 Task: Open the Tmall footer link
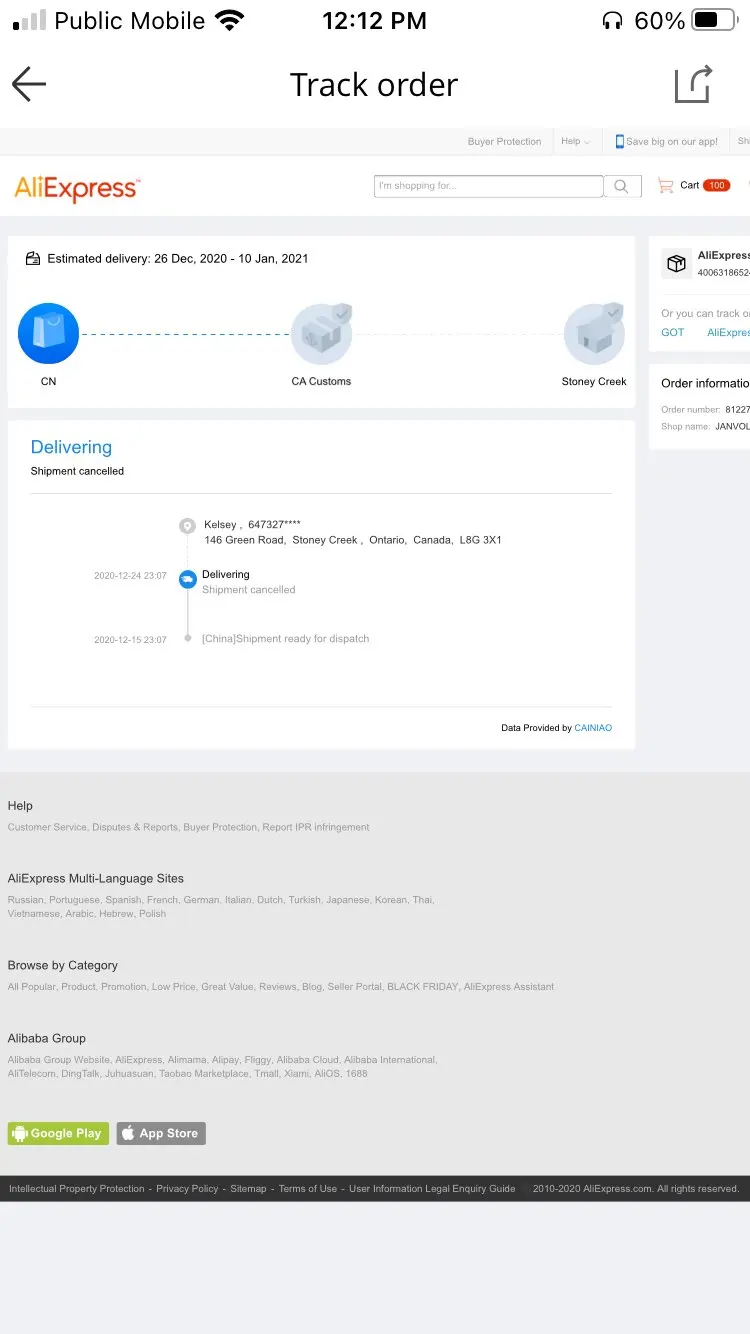[267, 1074]
